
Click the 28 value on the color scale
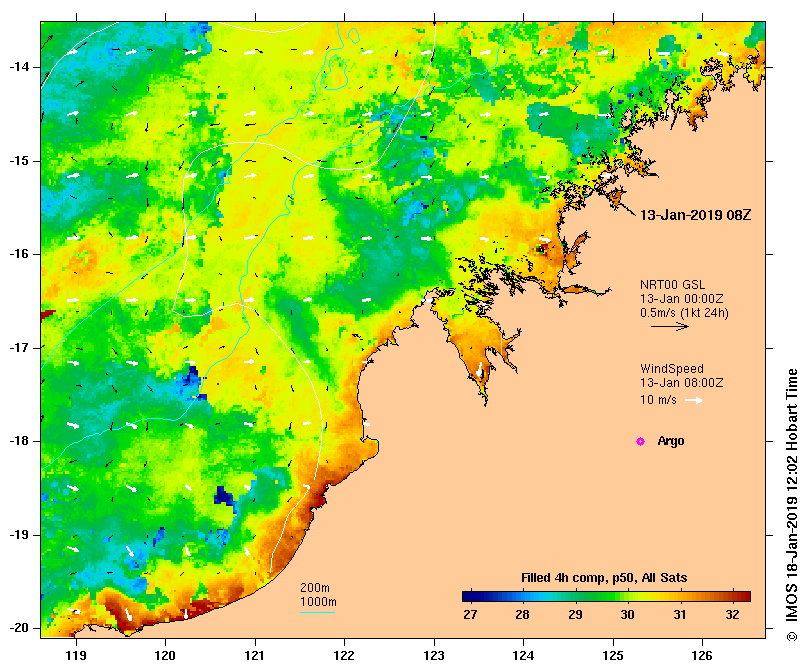(523, 615)
